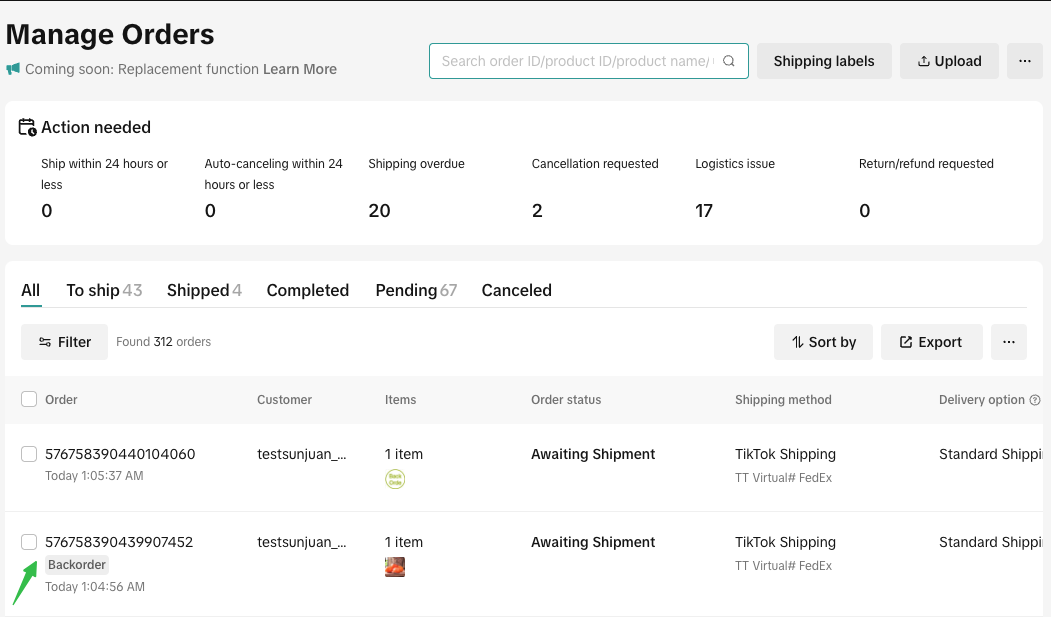Click the Shipping labels button

(824, 61)
